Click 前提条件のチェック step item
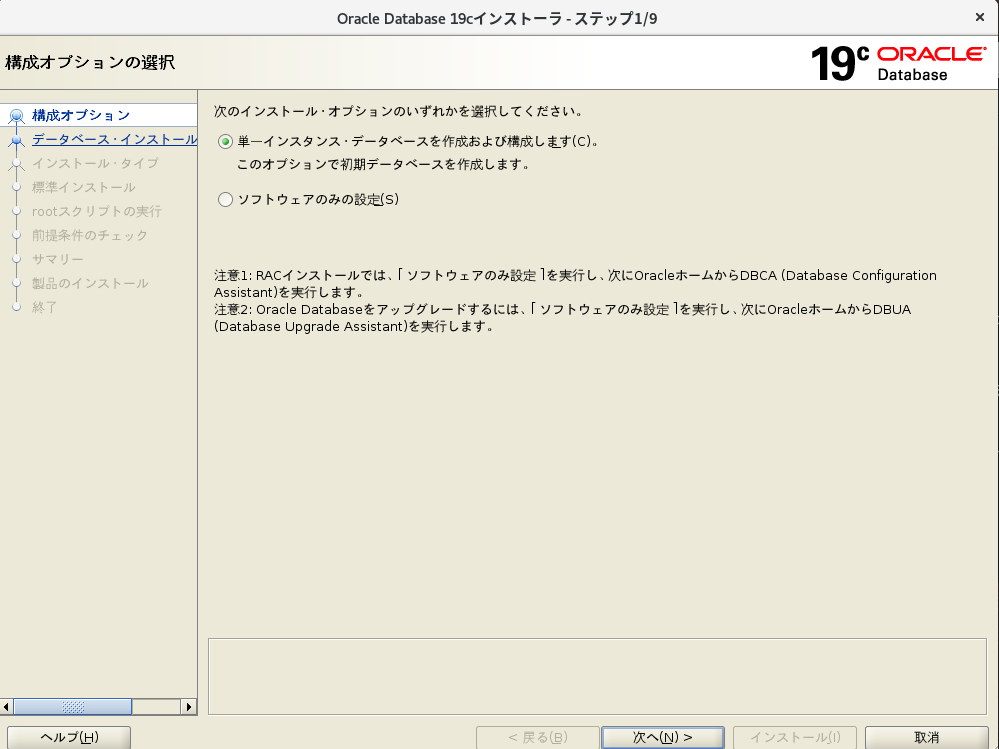The image size is (999, 749). pyautogui.click(x=90, y=235)
